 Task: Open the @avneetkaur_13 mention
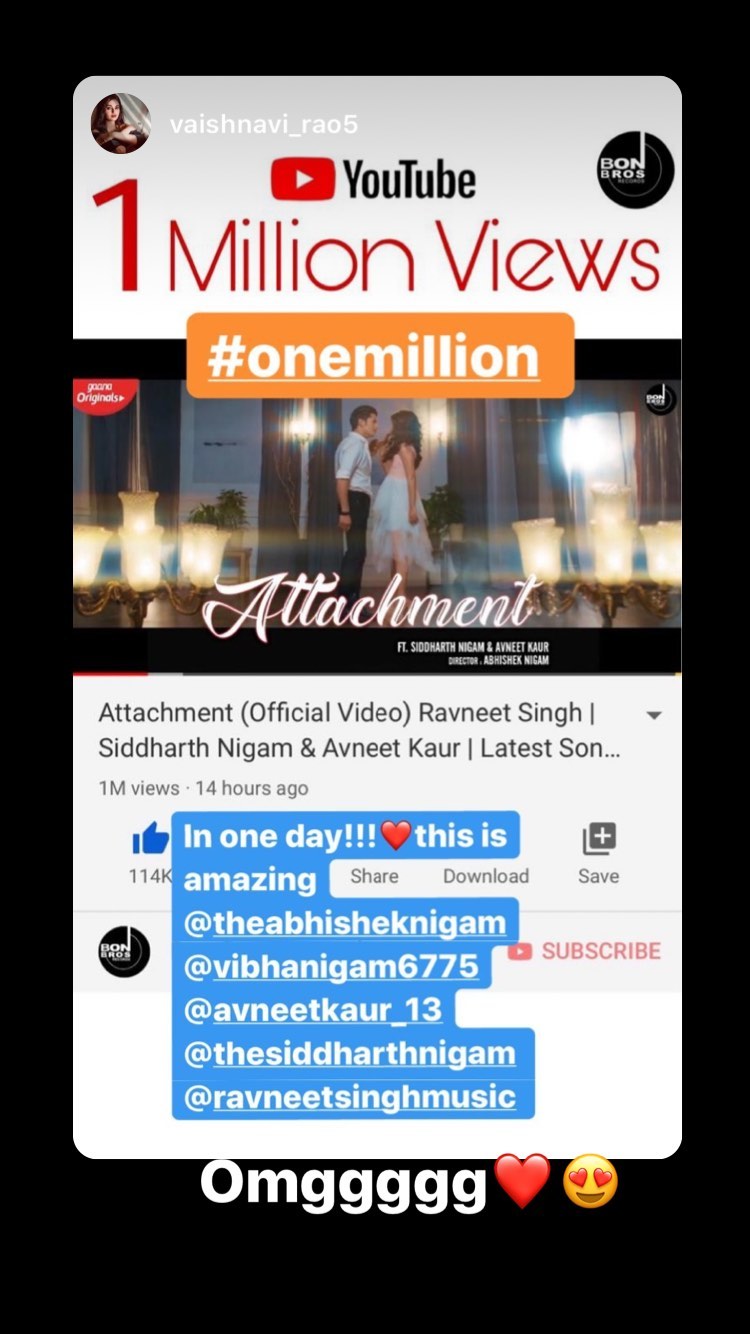point(313,1009)
